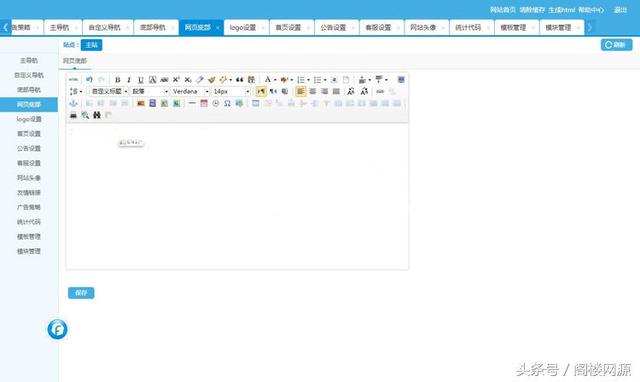Pick font color with A swatch
The width and height of the screenshot is (640, 382).
point(267,80)
